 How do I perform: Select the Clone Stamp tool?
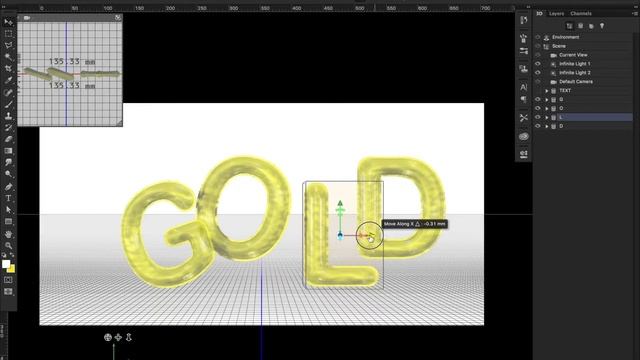click(8, 116)
